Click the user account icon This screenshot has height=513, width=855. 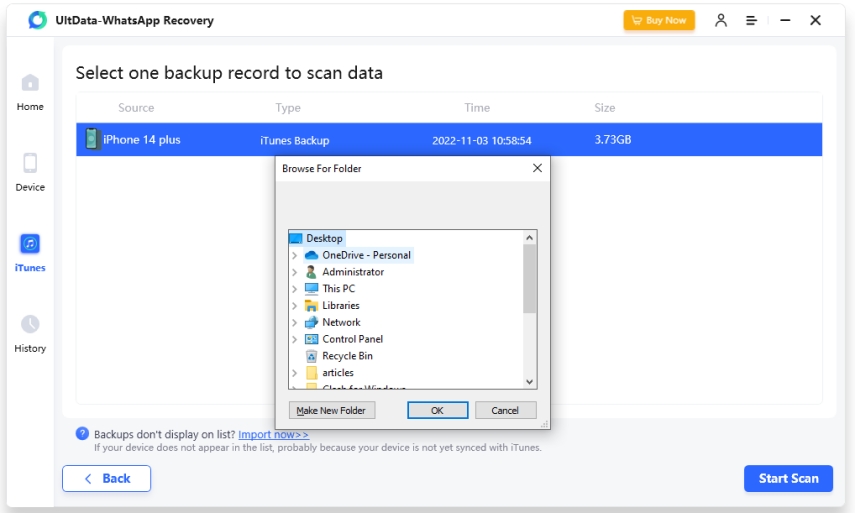pos(721,20)
